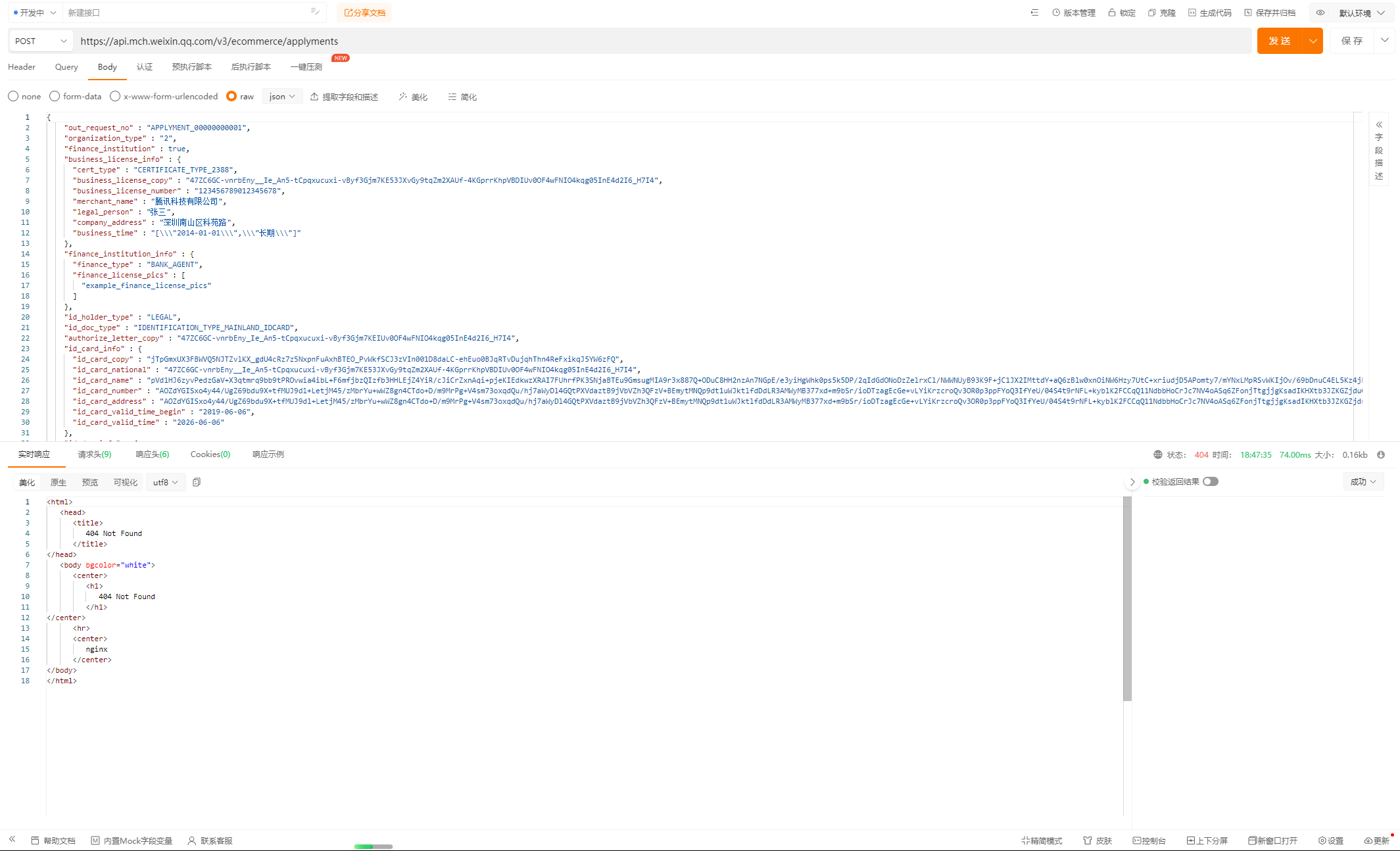
Task: Select the form-data radio button
Action: pos(55,96)
